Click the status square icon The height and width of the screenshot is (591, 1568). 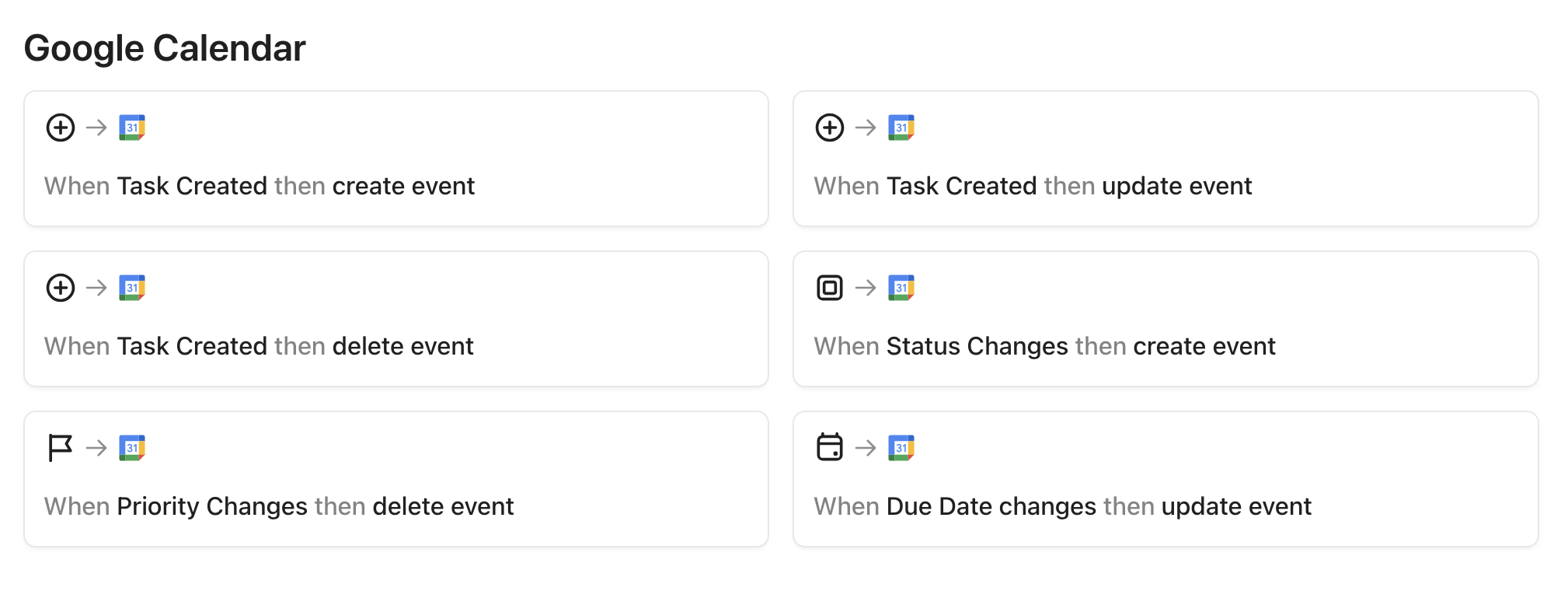(830, 288)
